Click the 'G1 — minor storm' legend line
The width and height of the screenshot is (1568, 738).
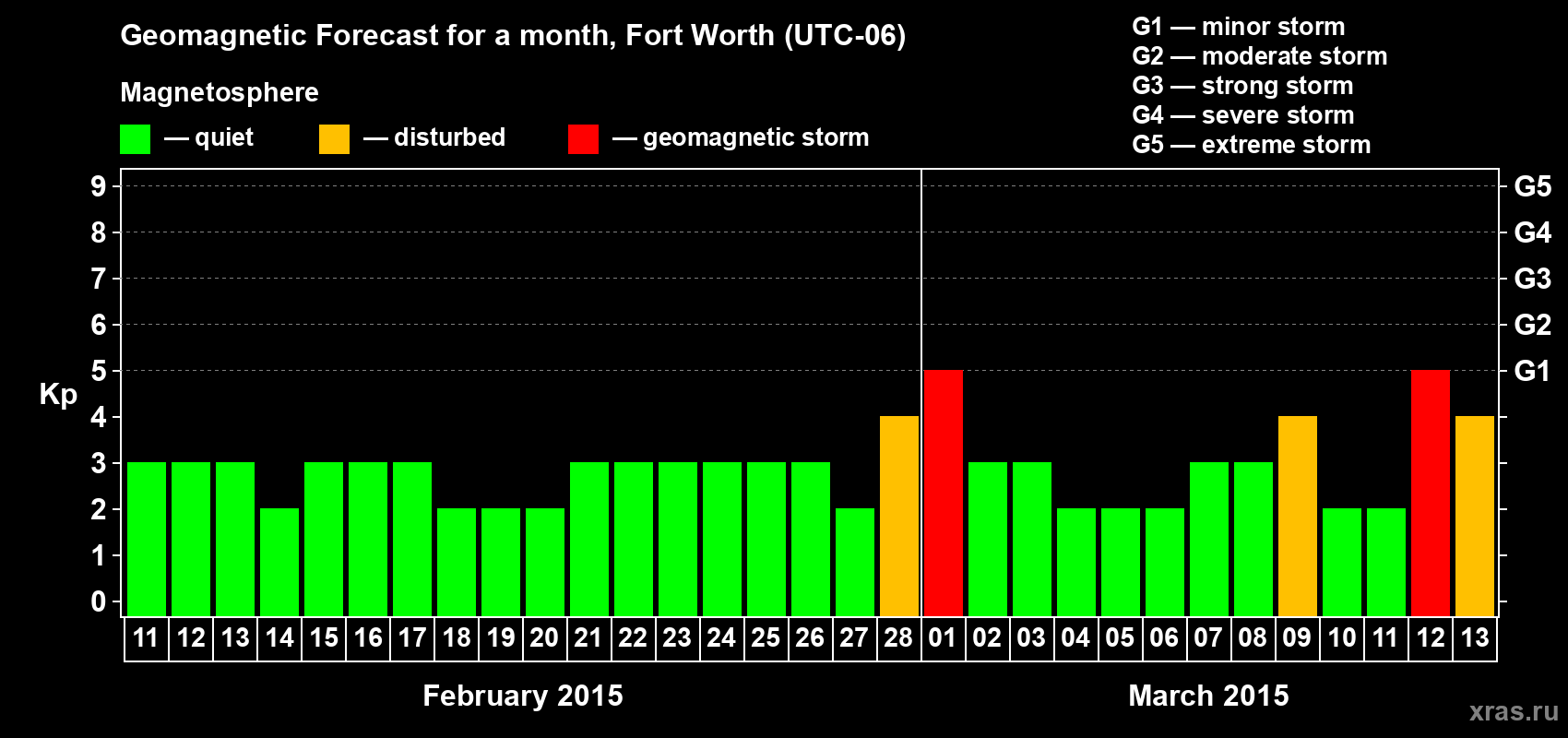pyautogui.click(x=1239, y=27)
